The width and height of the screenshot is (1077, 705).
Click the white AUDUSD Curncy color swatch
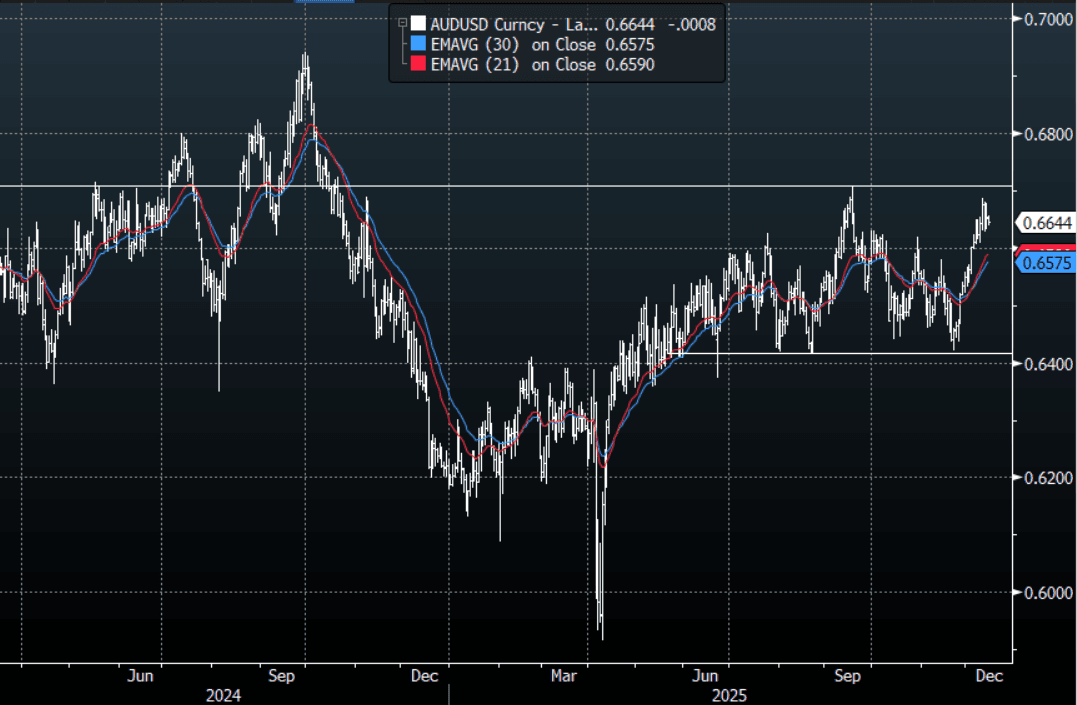[x=418, y=24]
